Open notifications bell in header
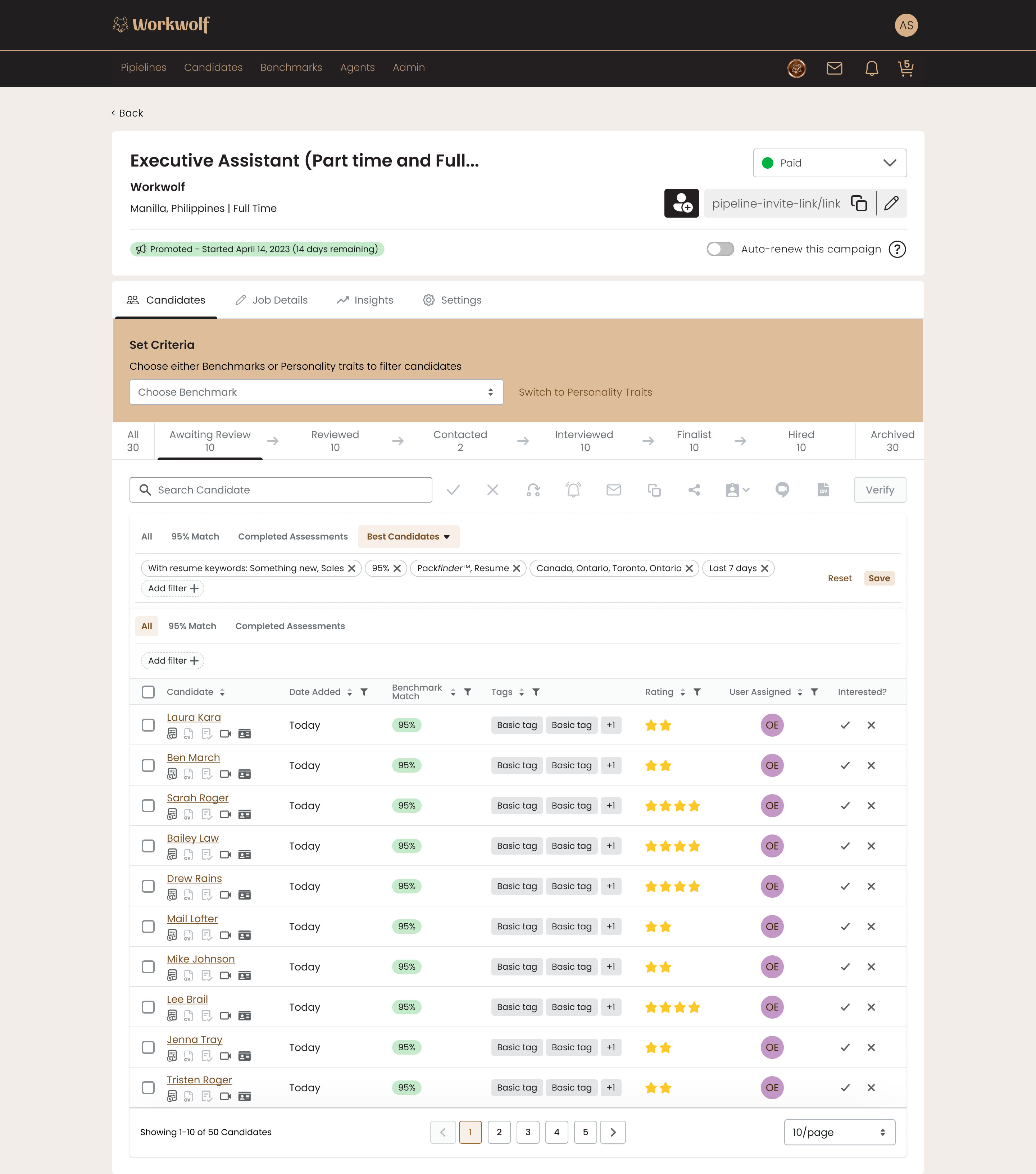 (x=871, y=68)
